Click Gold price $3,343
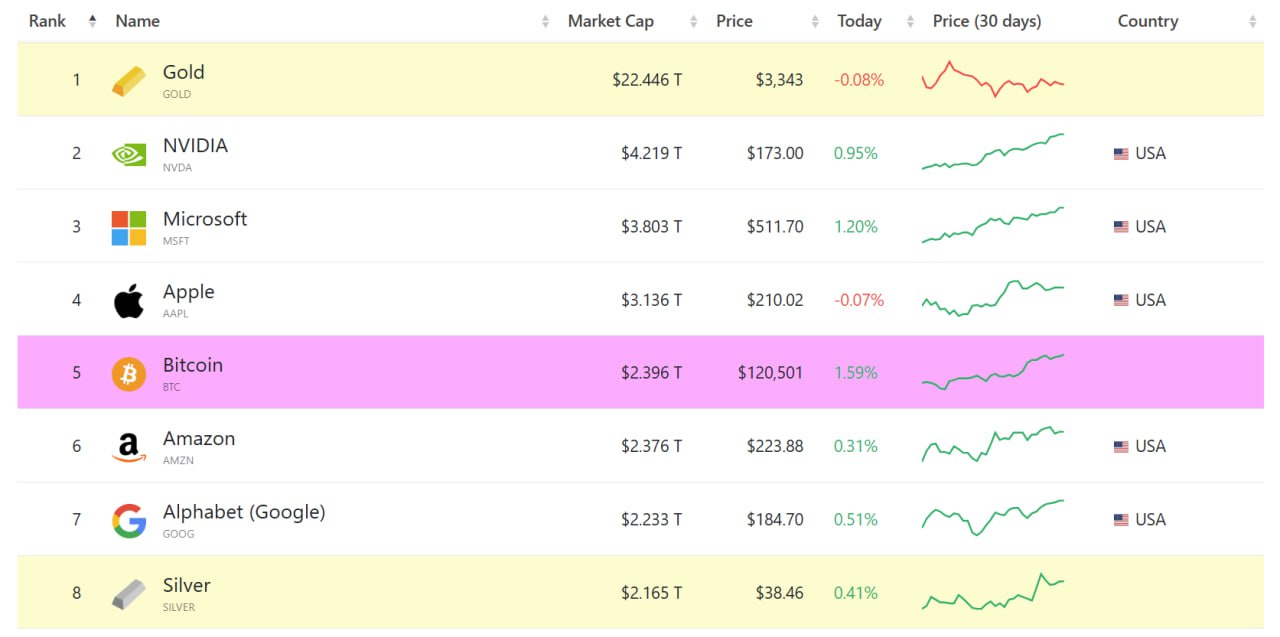This screenshot has width=1280, height=637. pos(779,80)
